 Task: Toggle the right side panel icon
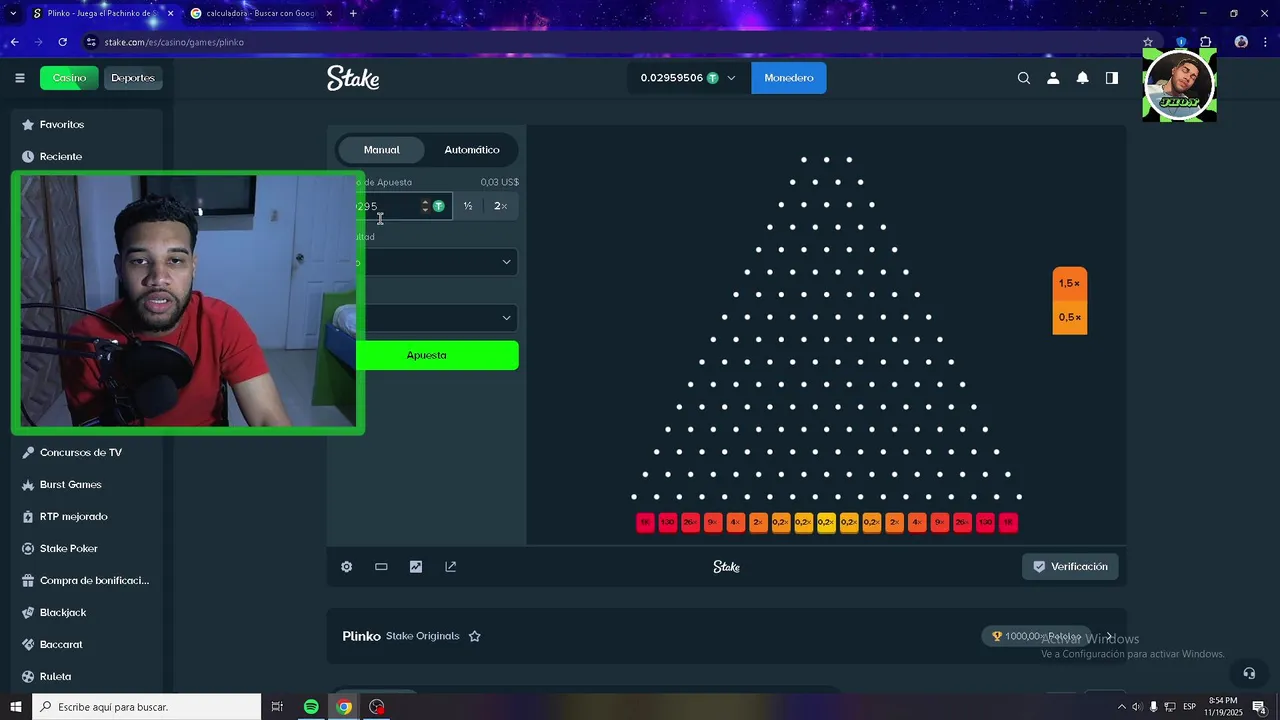[x=1111, y=78]
